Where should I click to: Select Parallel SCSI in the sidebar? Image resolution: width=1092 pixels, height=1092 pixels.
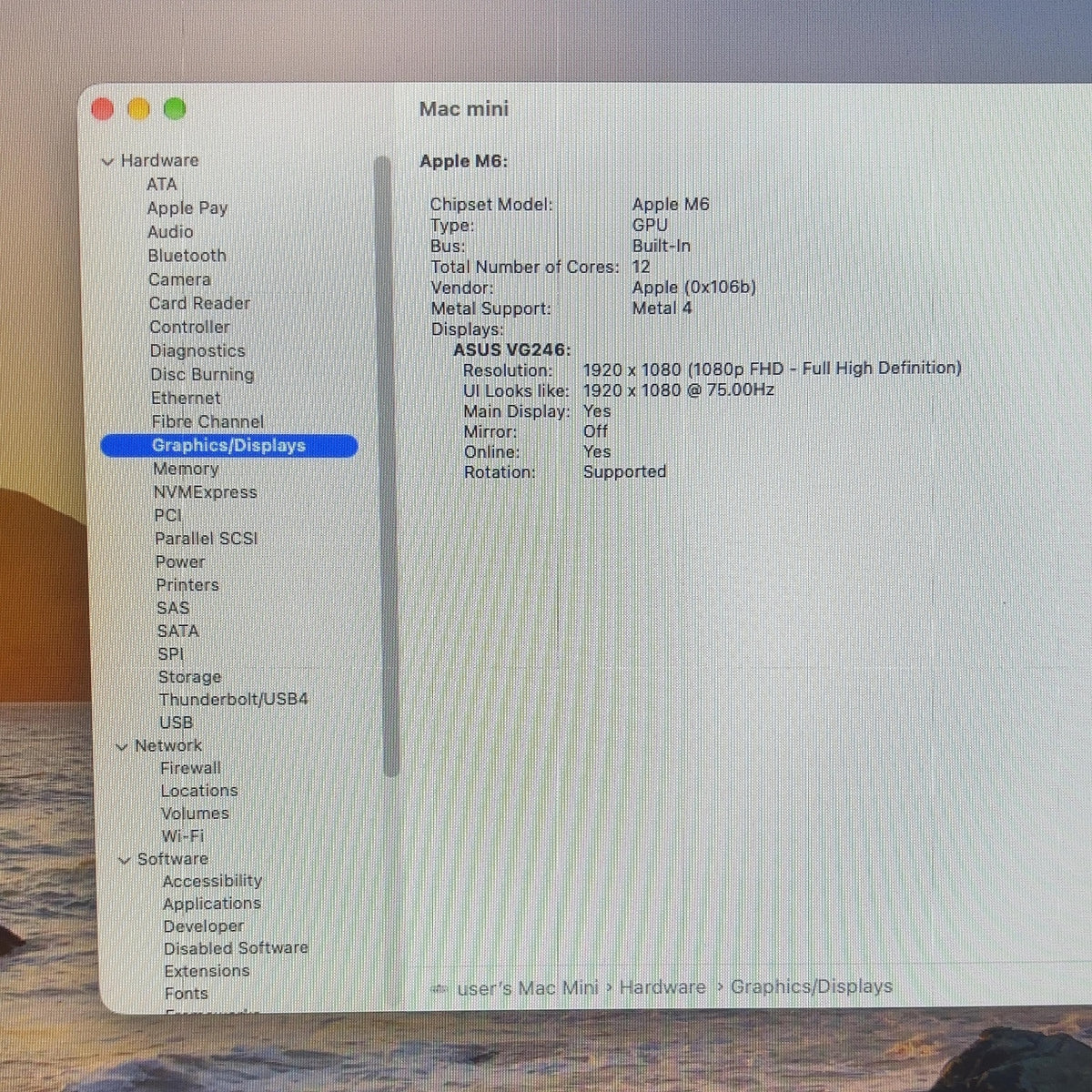click(x=206, y=539)
